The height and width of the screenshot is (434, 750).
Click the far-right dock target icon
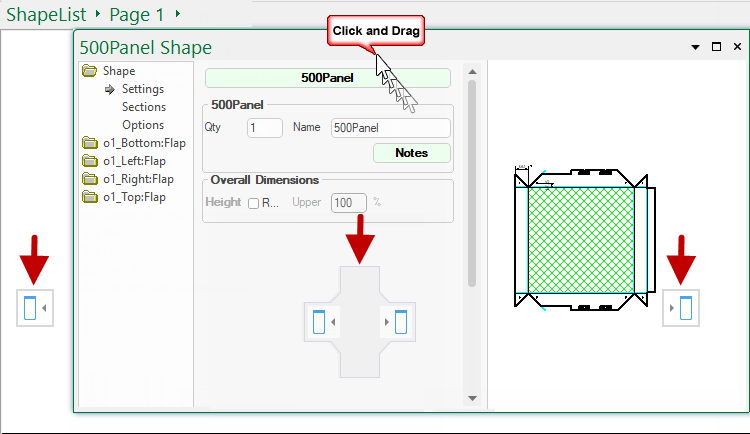(x=685, y=308)
